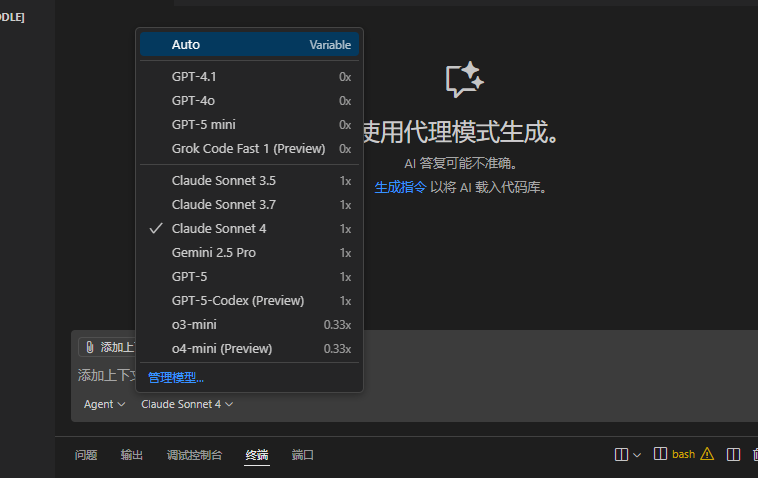Select the bash terminal entry
Viewport: 758px width, 478px height.
(x=684, y=454)
